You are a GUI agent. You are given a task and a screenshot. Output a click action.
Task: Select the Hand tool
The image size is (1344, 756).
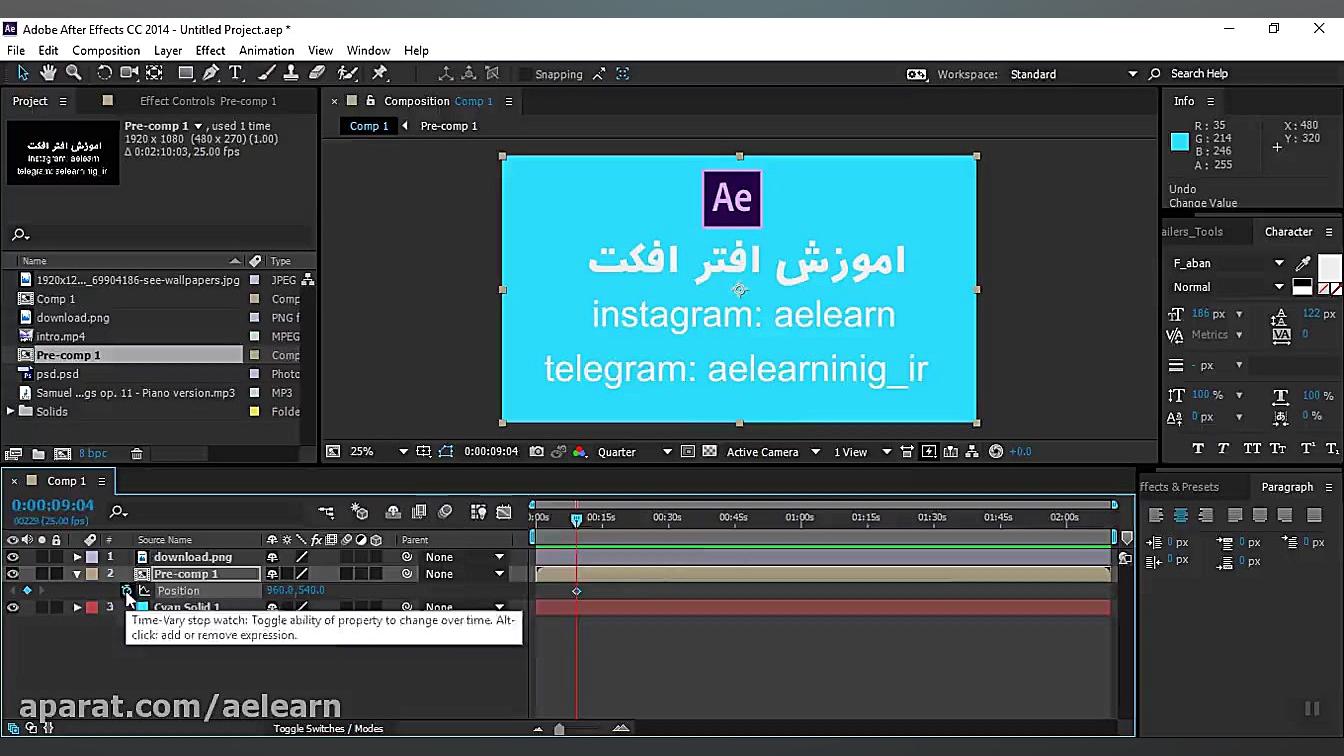click(x=48, y=73)
